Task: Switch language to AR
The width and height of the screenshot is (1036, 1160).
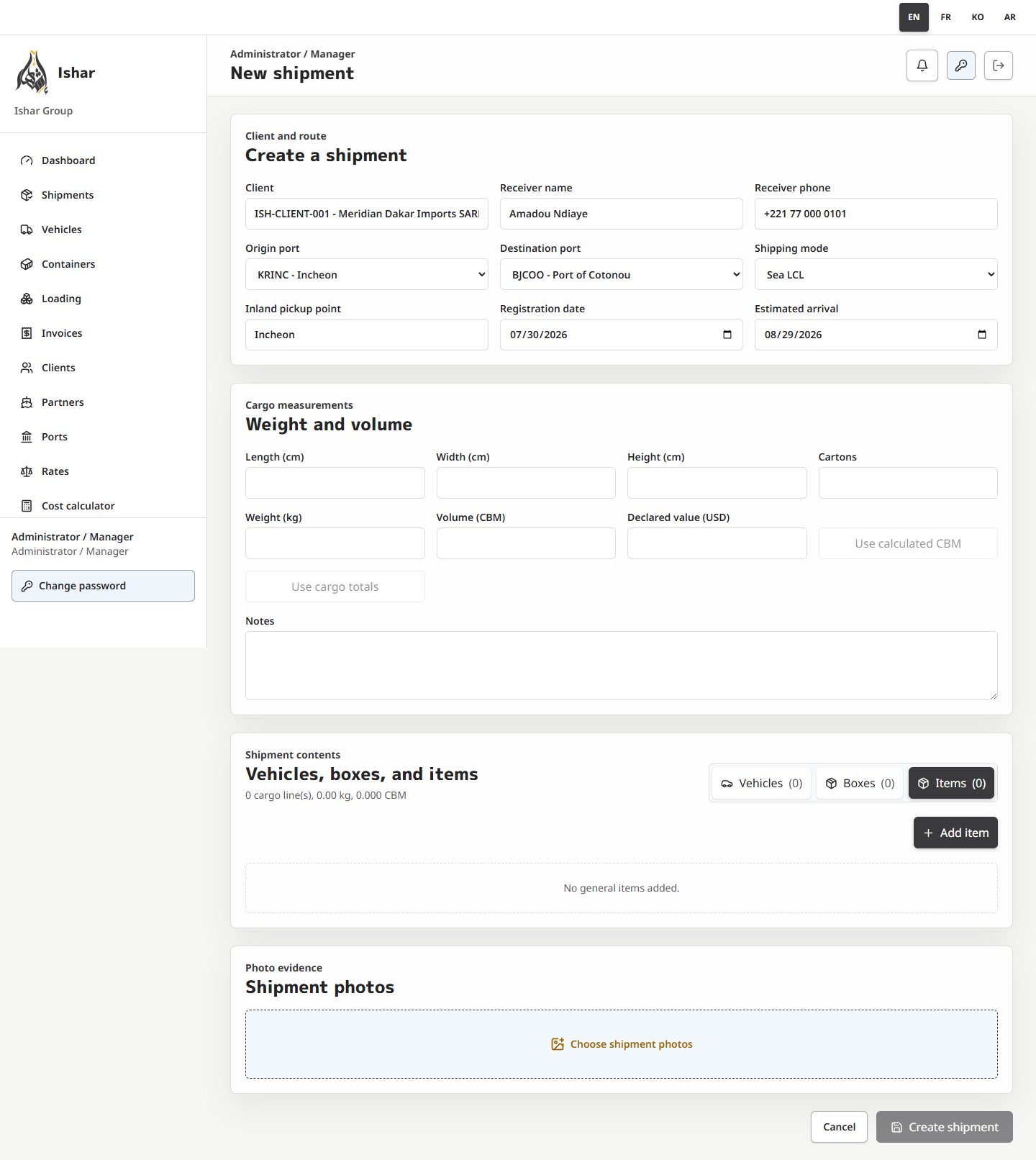Action: pyautogui.click(x=1010, y=17)
